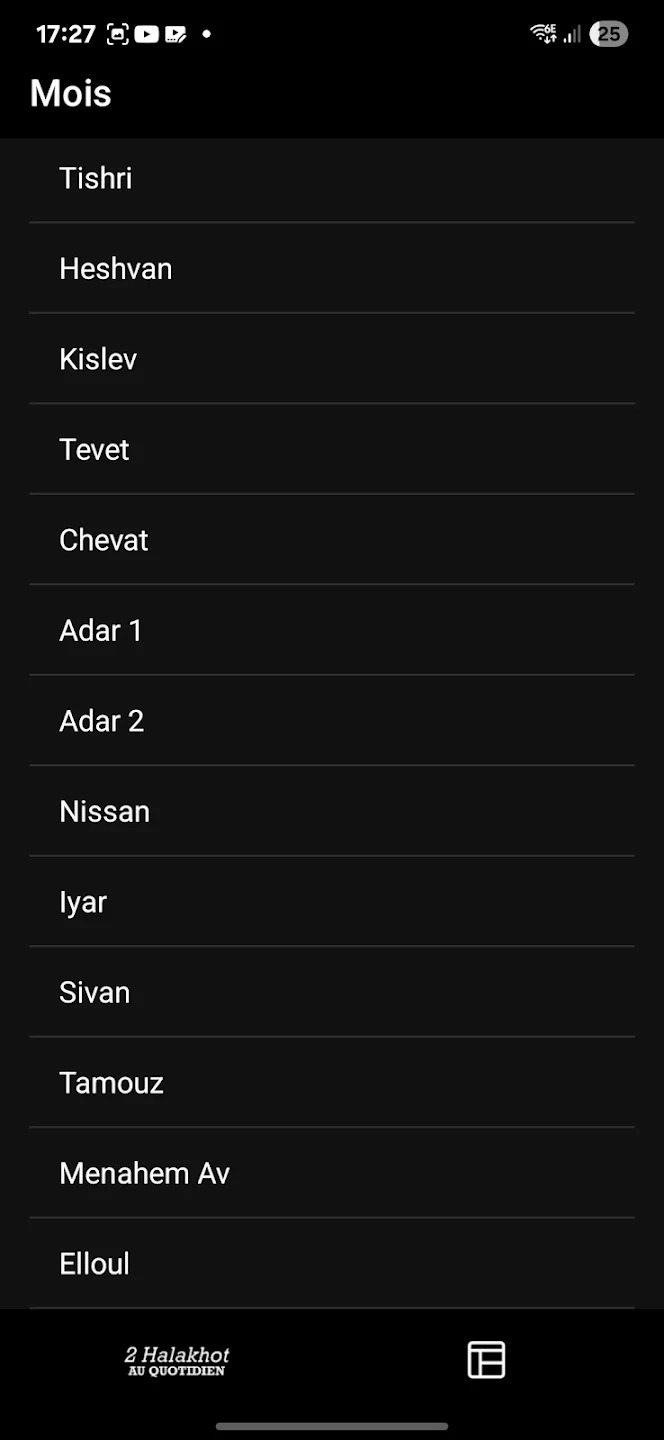Tap the table layout icon in bottom bar
Screen dimensions: 664x1440
coord(486,1360)
